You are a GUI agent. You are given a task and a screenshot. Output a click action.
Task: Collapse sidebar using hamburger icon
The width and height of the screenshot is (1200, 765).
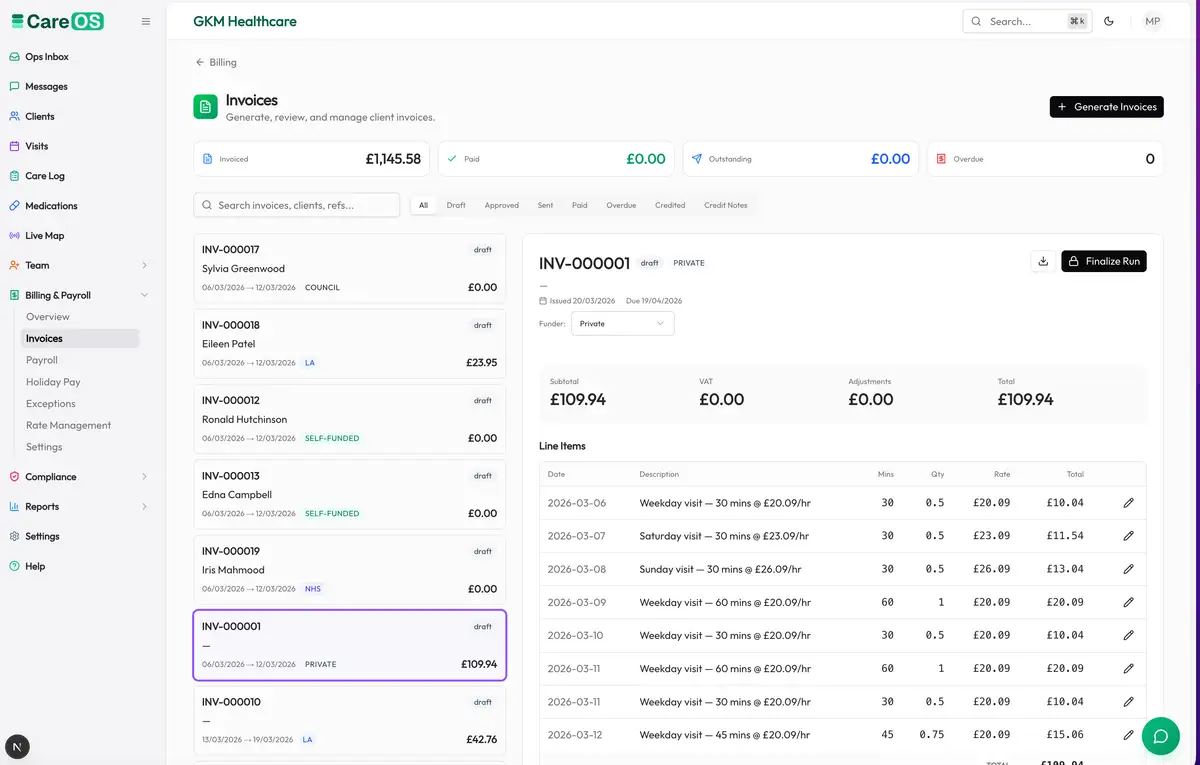click(146, 21)
